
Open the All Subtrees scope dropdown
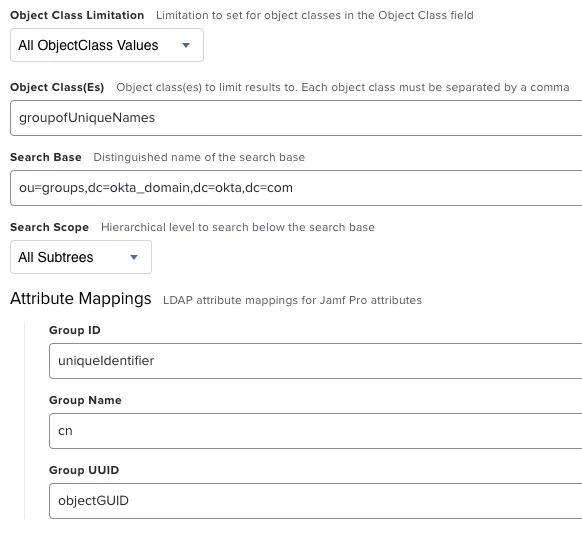pos(81,257)
